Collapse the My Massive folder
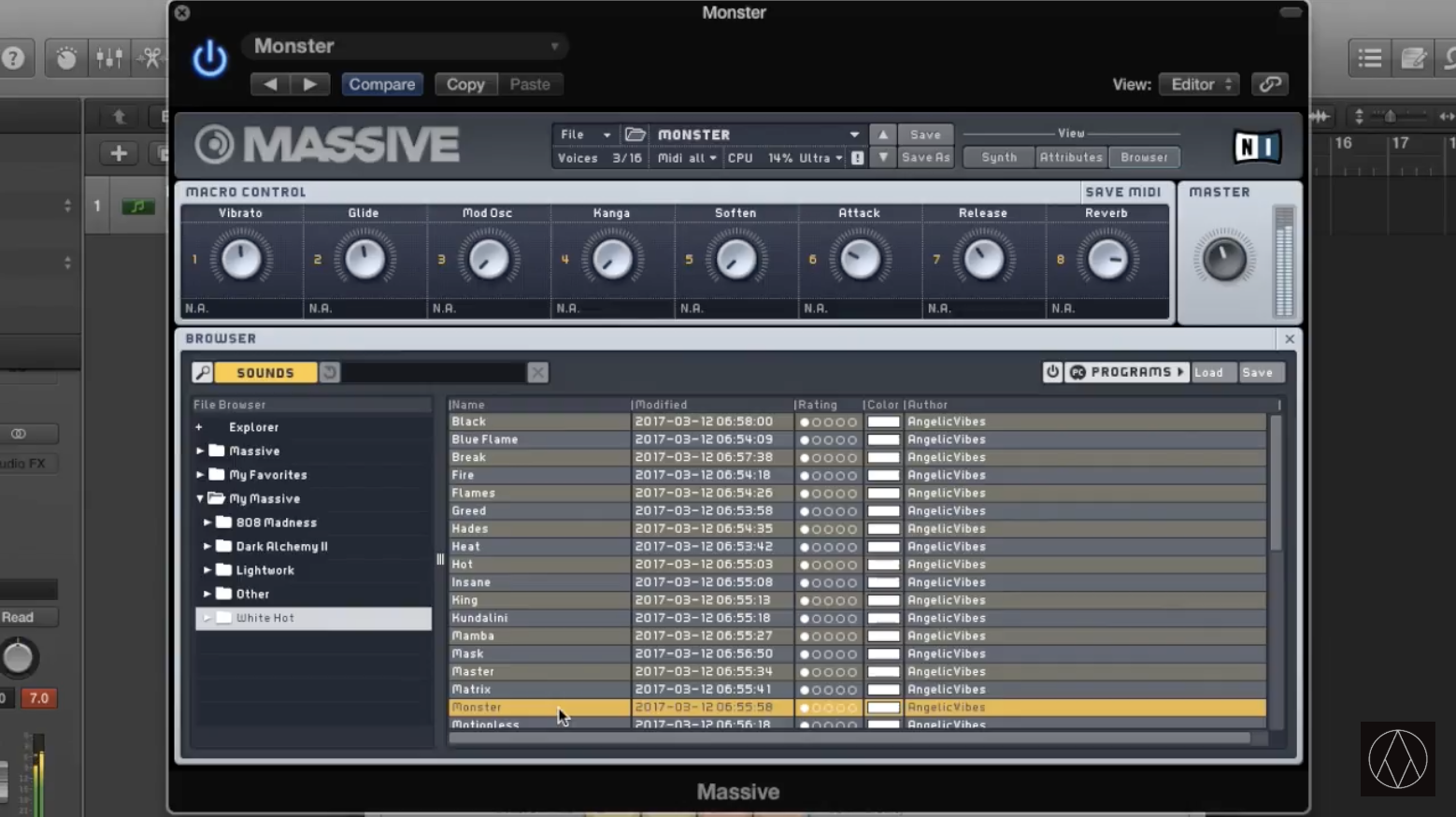The width and height of the screenshot is (1456, 817). click(200, 499)
